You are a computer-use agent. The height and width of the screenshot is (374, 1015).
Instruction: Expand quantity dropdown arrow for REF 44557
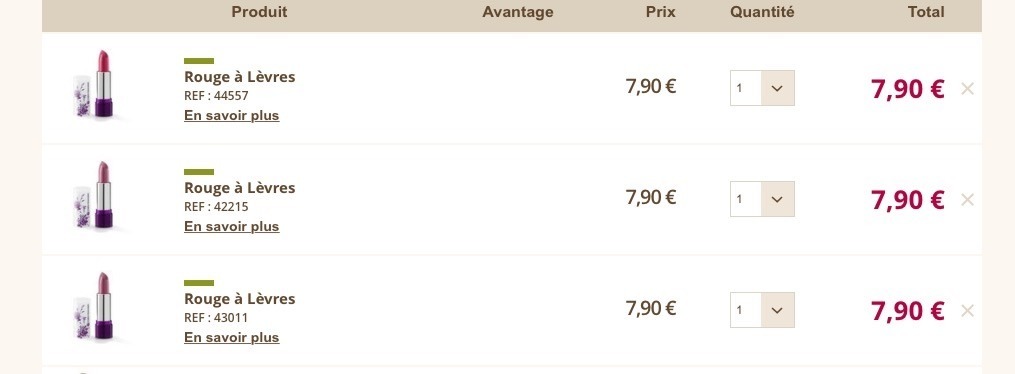click(x=777, y=88)
